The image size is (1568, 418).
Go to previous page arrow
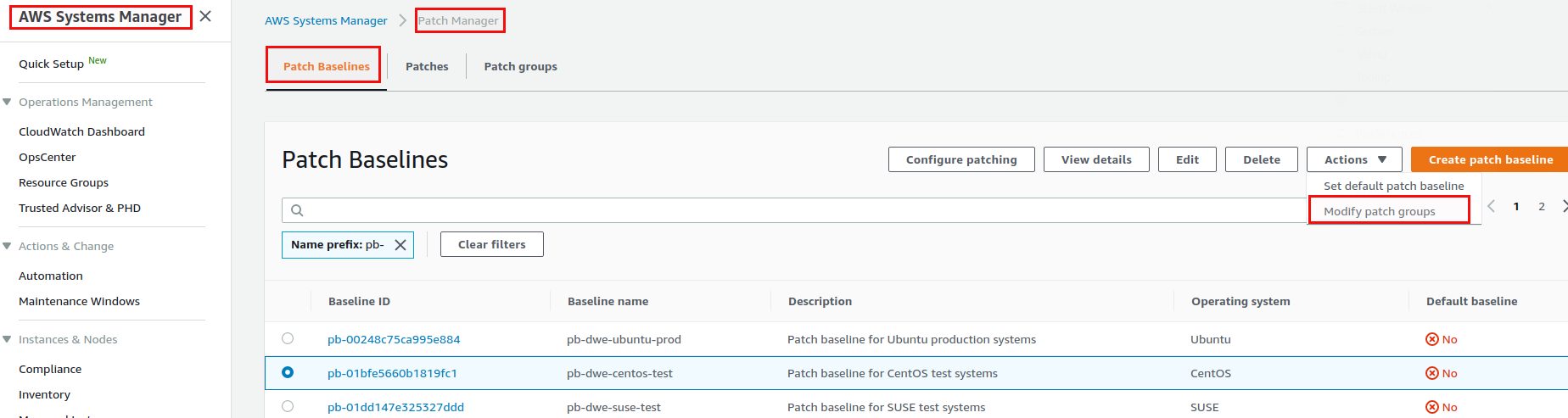[1491, 206]
